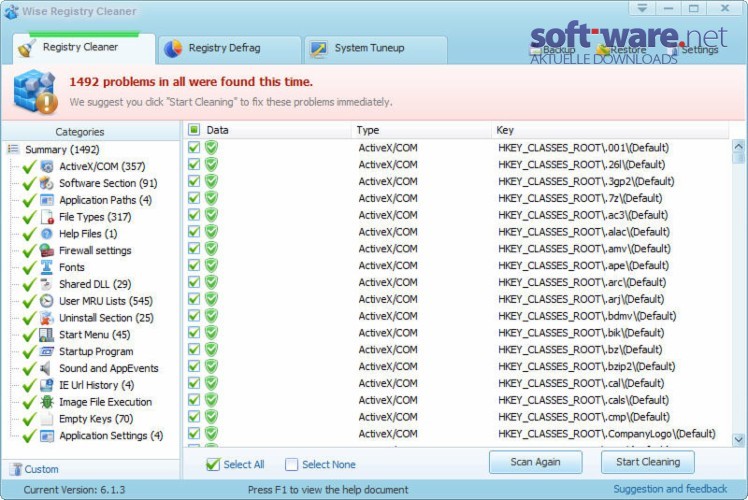This screenshot has width=748, height=500.
Task: Uncheck the .7z registry entry checkbox
Action: click(x=194, y=198)
